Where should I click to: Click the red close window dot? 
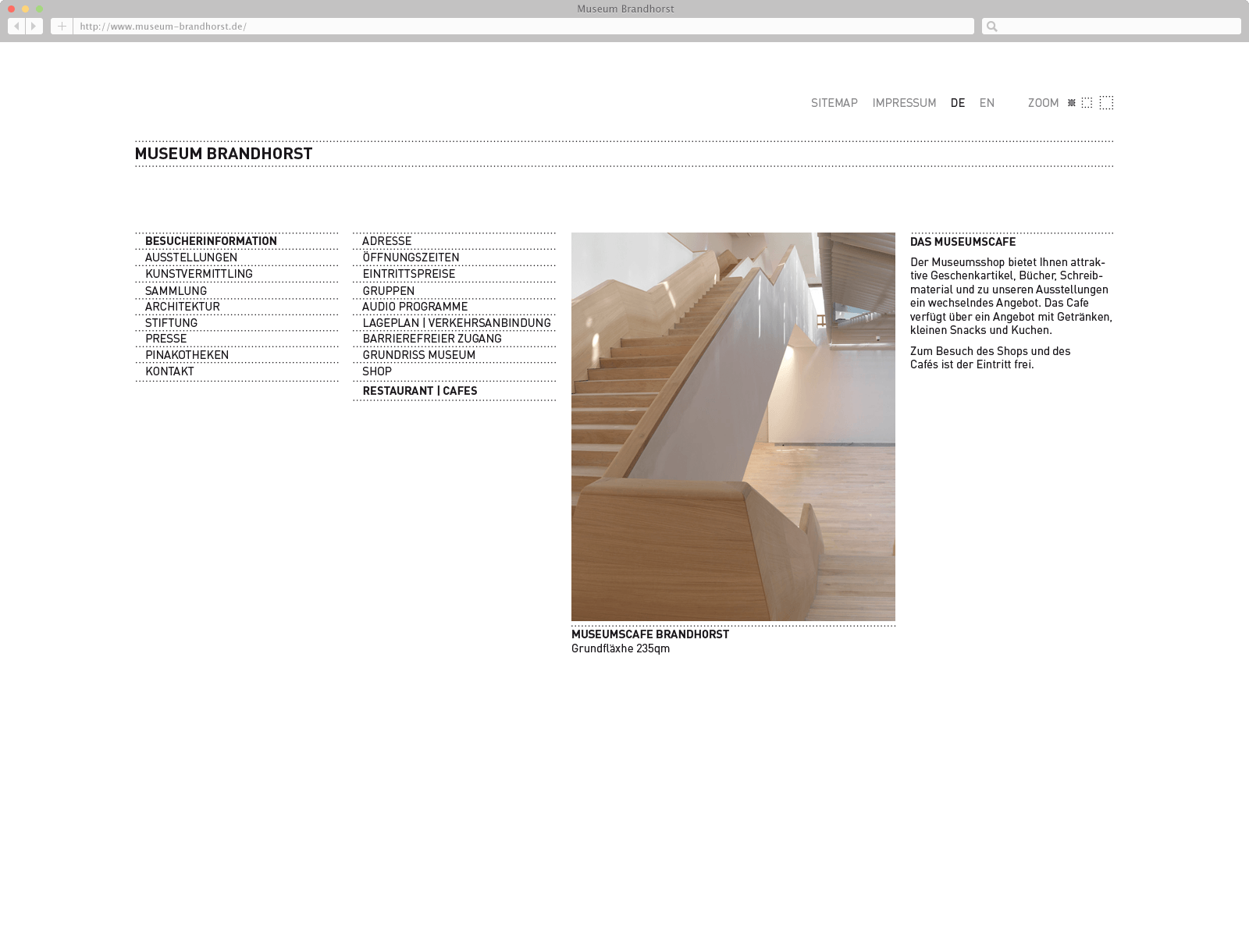pyautogui.click(x=11, y=9)
